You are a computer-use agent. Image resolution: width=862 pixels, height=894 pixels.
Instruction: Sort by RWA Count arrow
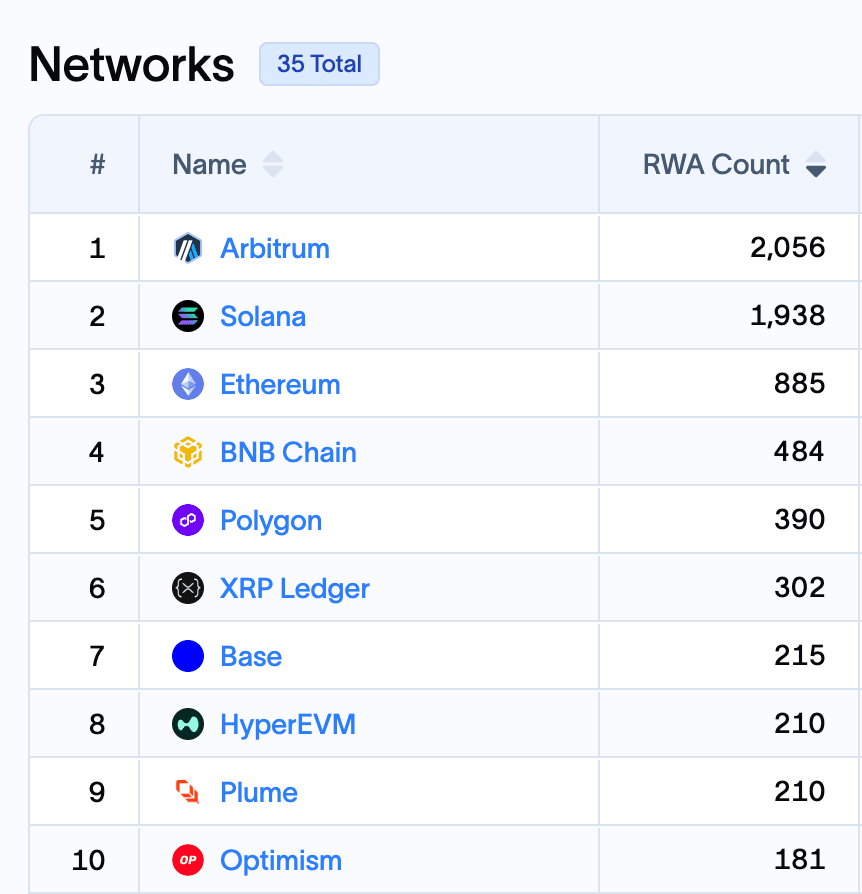point(816,164)
